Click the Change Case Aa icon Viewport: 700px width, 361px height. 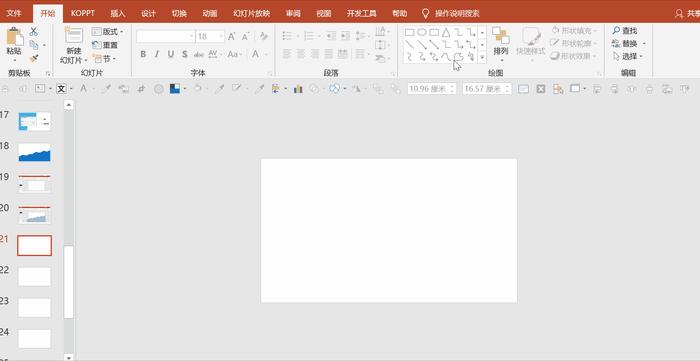click(233, 54)
